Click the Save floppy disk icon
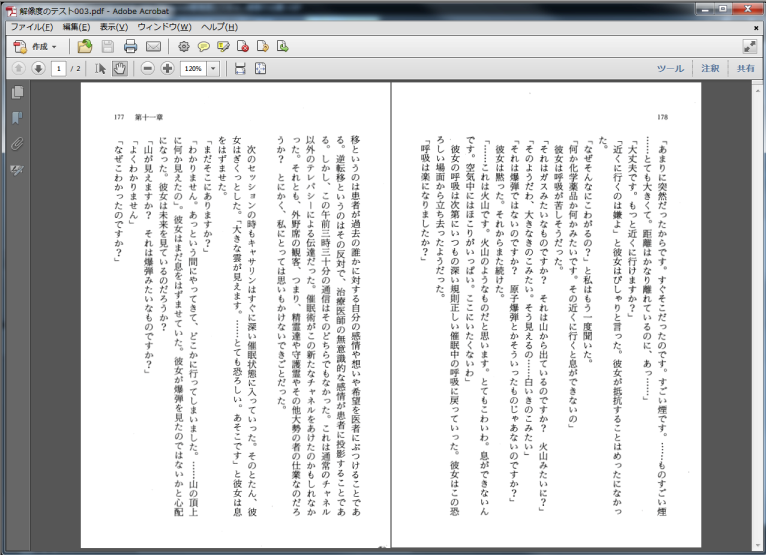The height and width of the screenshot is (555, 766). (107, 46)
